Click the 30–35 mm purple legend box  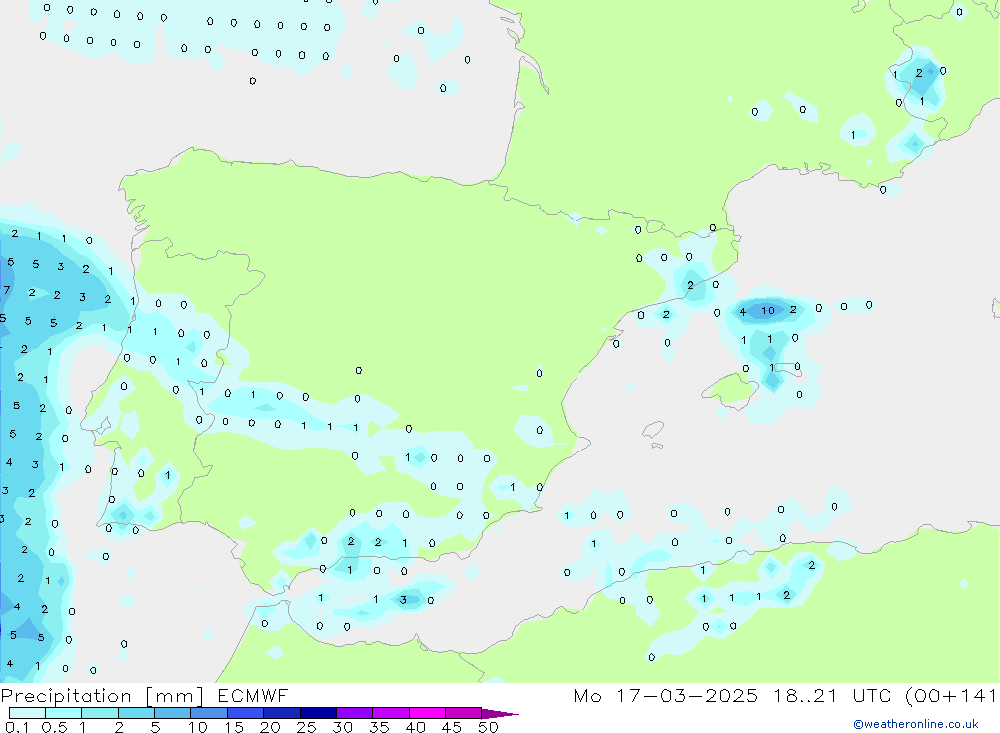355,713
